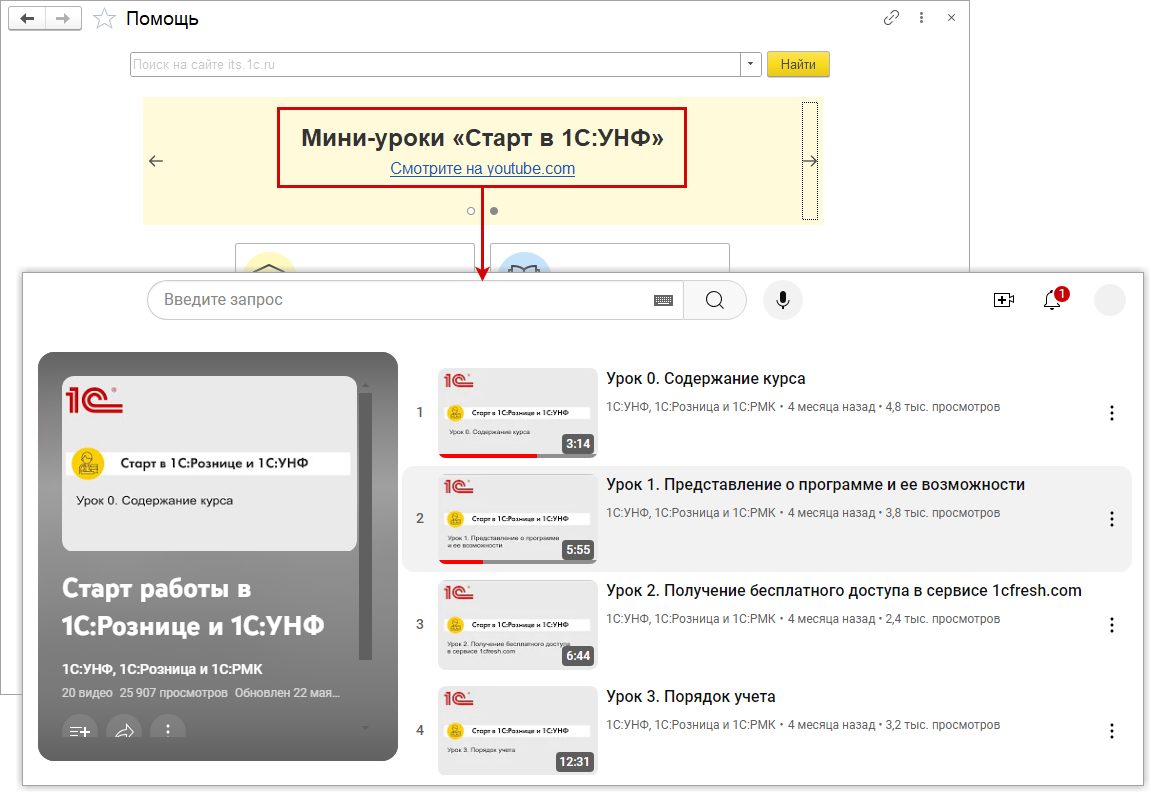The height and width of the screenshot is (793, 1151).
Task: Select first banner pagination dot
Action: (x=471, y=211)
